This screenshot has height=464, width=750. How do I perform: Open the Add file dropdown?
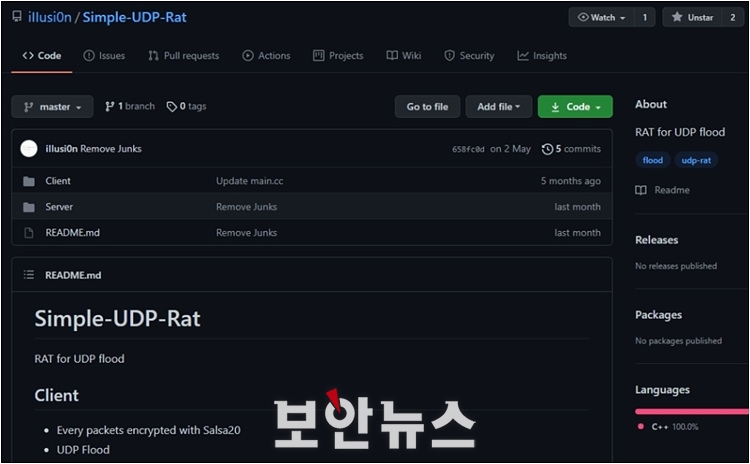point(498,107)
